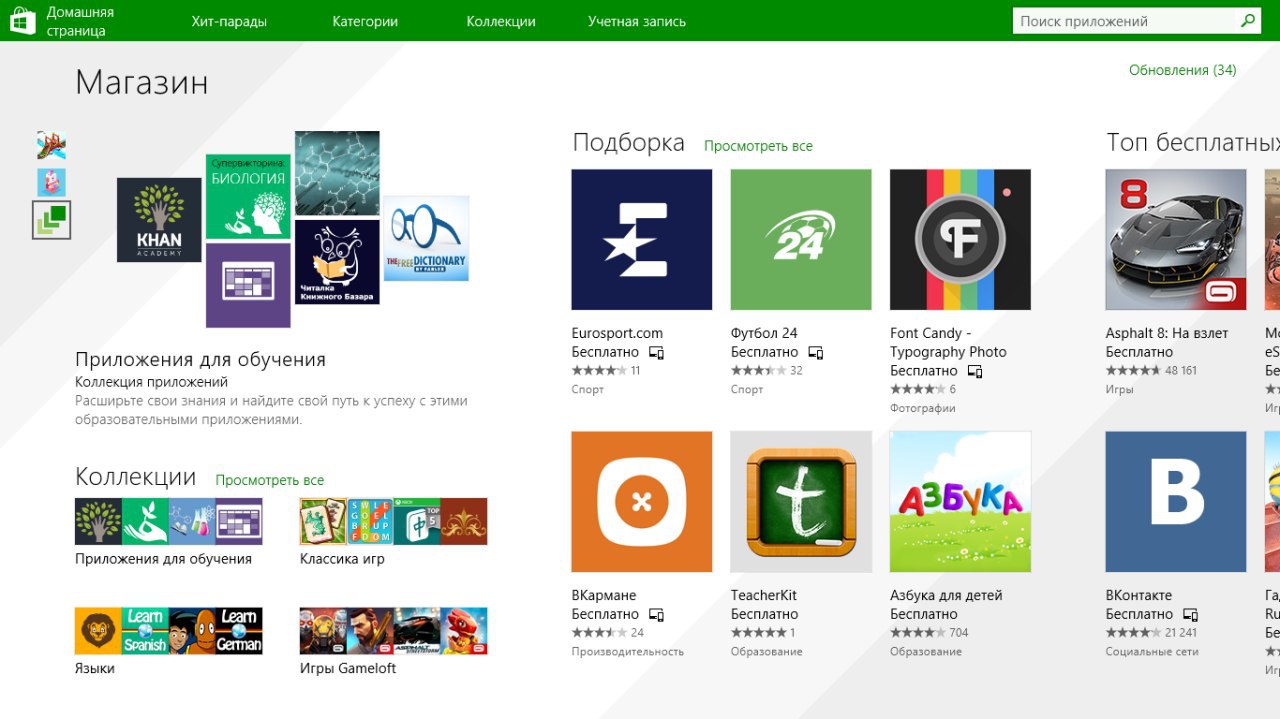
Task: Click Просмотреть все next to Подборка
Action: click(758, 146)
